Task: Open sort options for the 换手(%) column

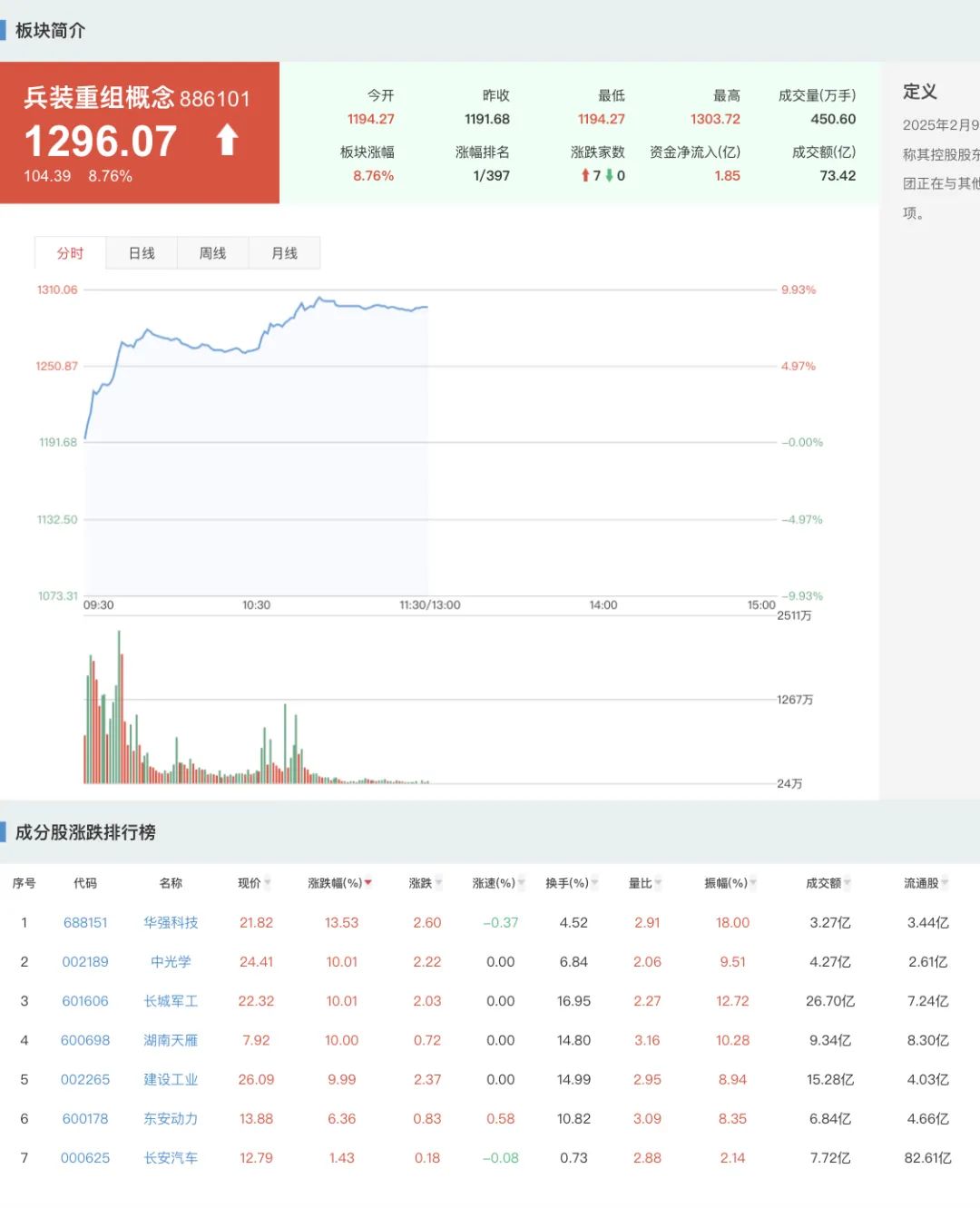Action: click(x=593, y=882)
